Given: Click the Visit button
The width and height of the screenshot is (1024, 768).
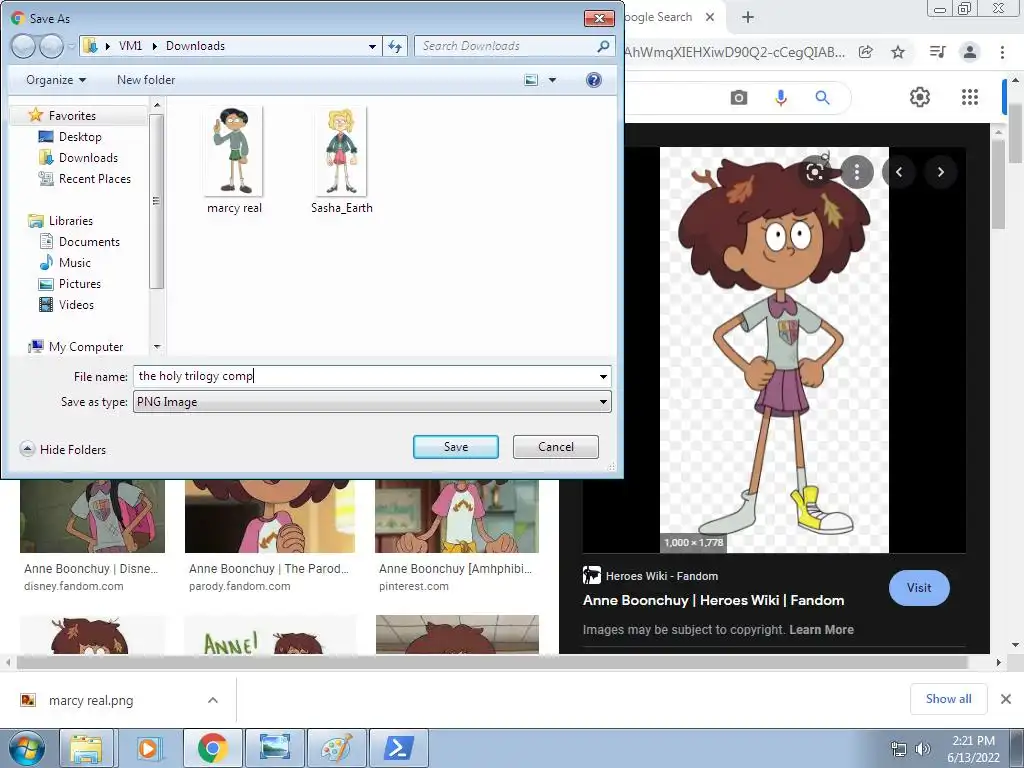Looking at the screenshot, I should tap(919, 588).
